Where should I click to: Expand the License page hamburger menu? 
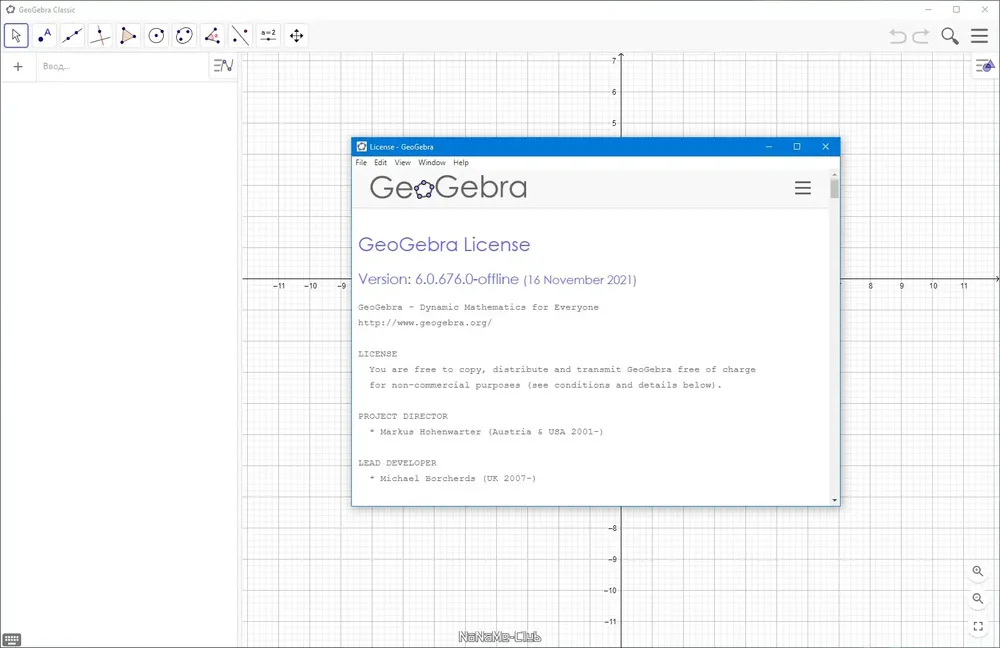[803, 188]
